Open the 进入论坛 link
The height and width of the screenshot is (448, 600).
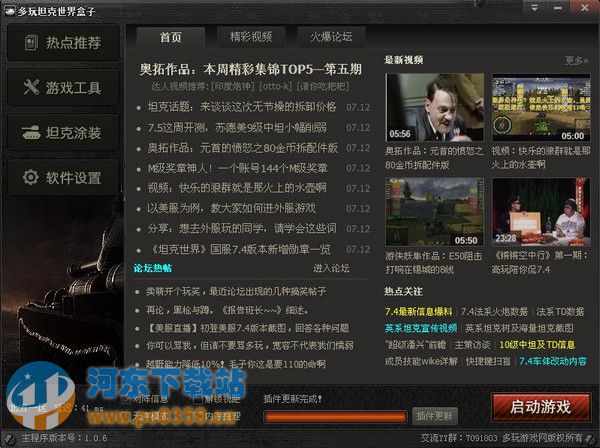331,268
